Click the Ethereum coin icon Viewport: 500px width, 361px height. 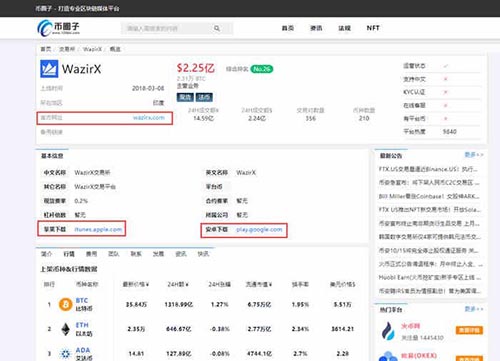coord(65,329)
